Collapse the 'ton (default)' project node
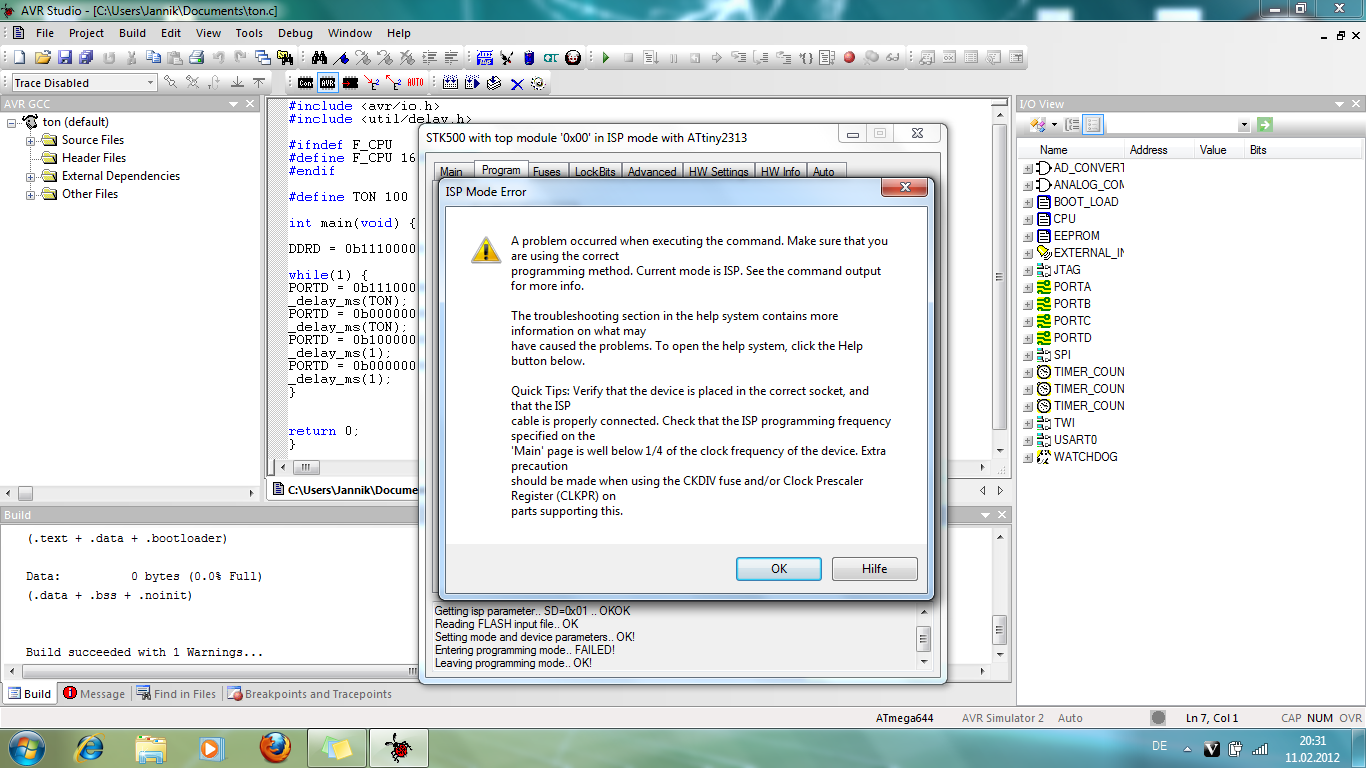The image size is (1366, 768). 12,122
